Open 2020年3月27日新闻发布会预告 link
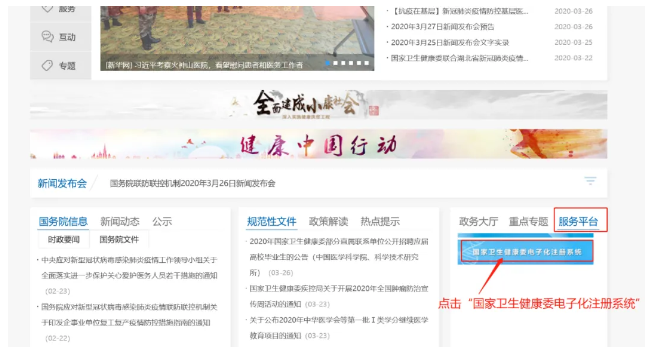The width and height of the screenshot is (645, 360). 442,27
